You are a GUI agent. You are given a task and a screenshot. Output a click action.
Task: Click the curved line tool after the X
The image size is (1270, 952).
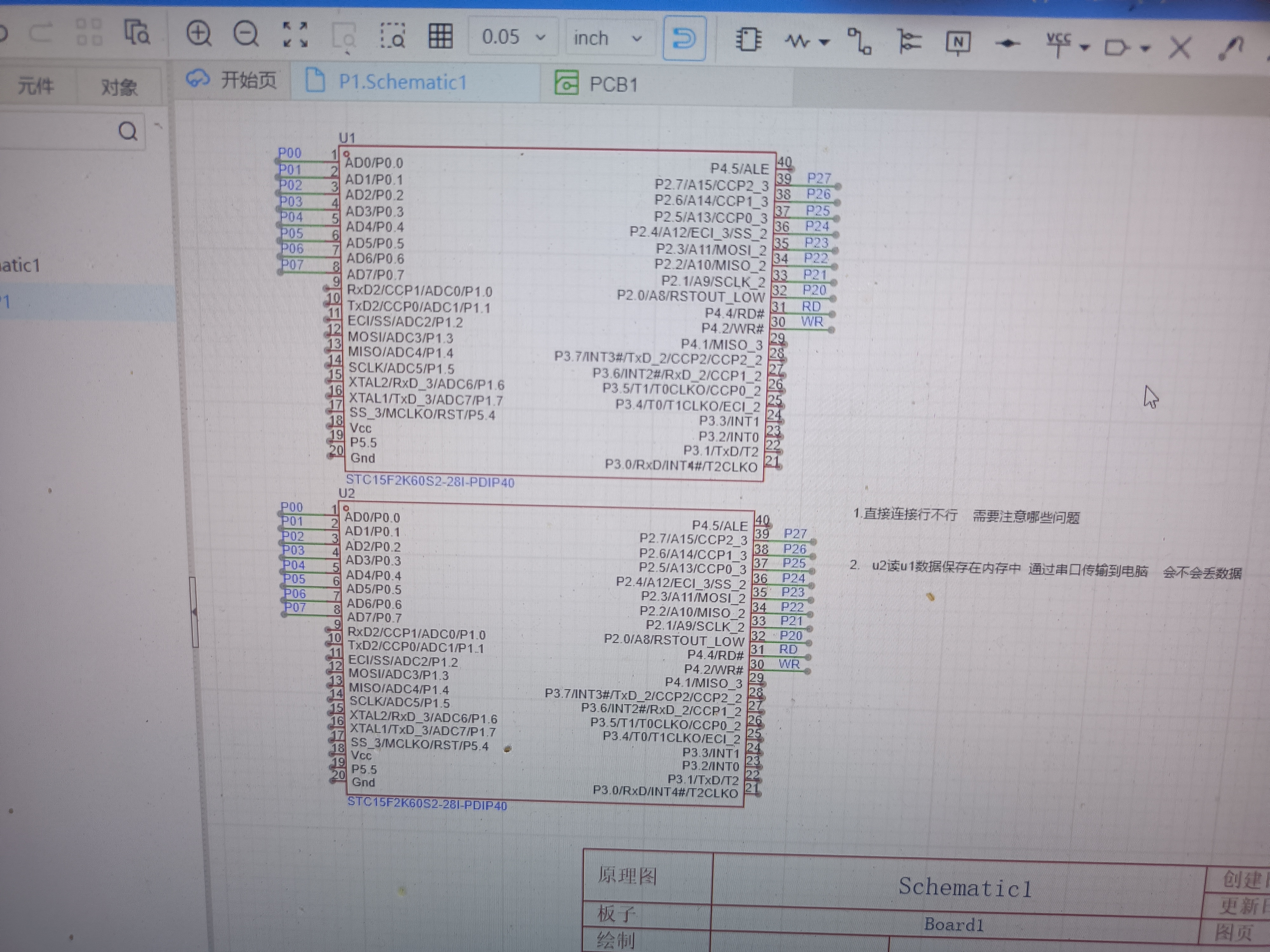1230,48
